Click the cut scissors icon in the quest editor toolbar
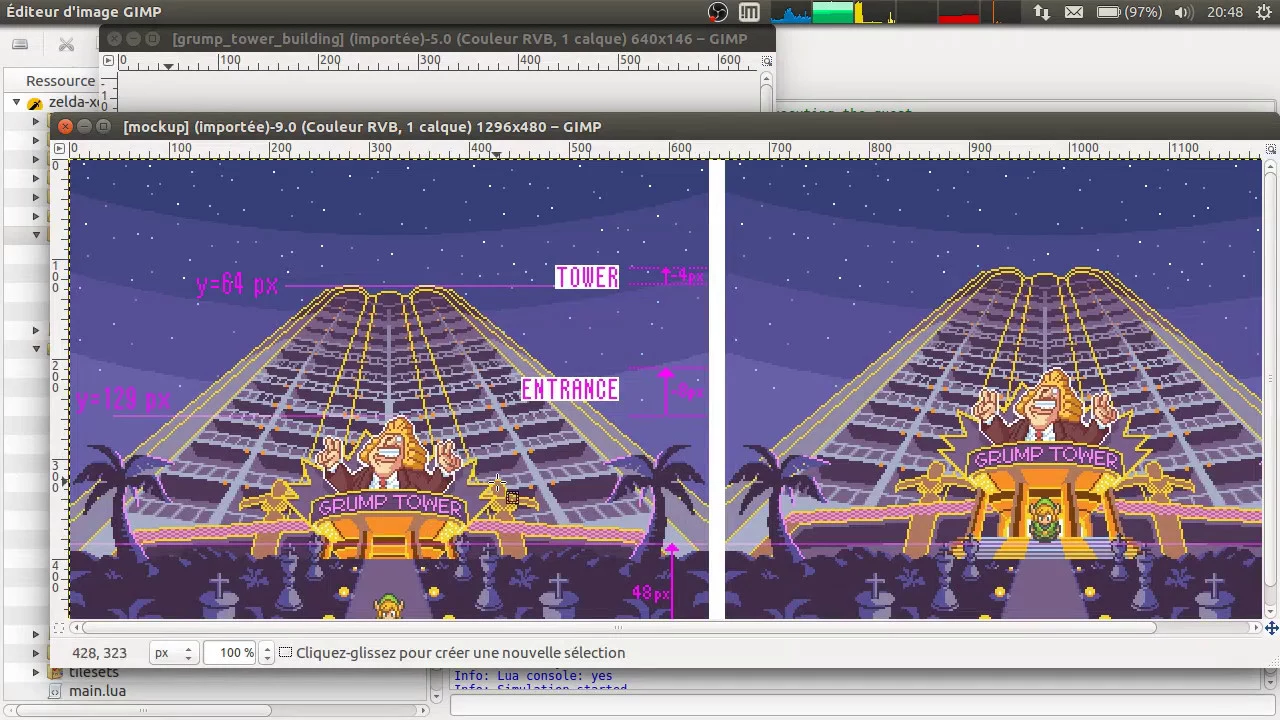 (66, 44)
